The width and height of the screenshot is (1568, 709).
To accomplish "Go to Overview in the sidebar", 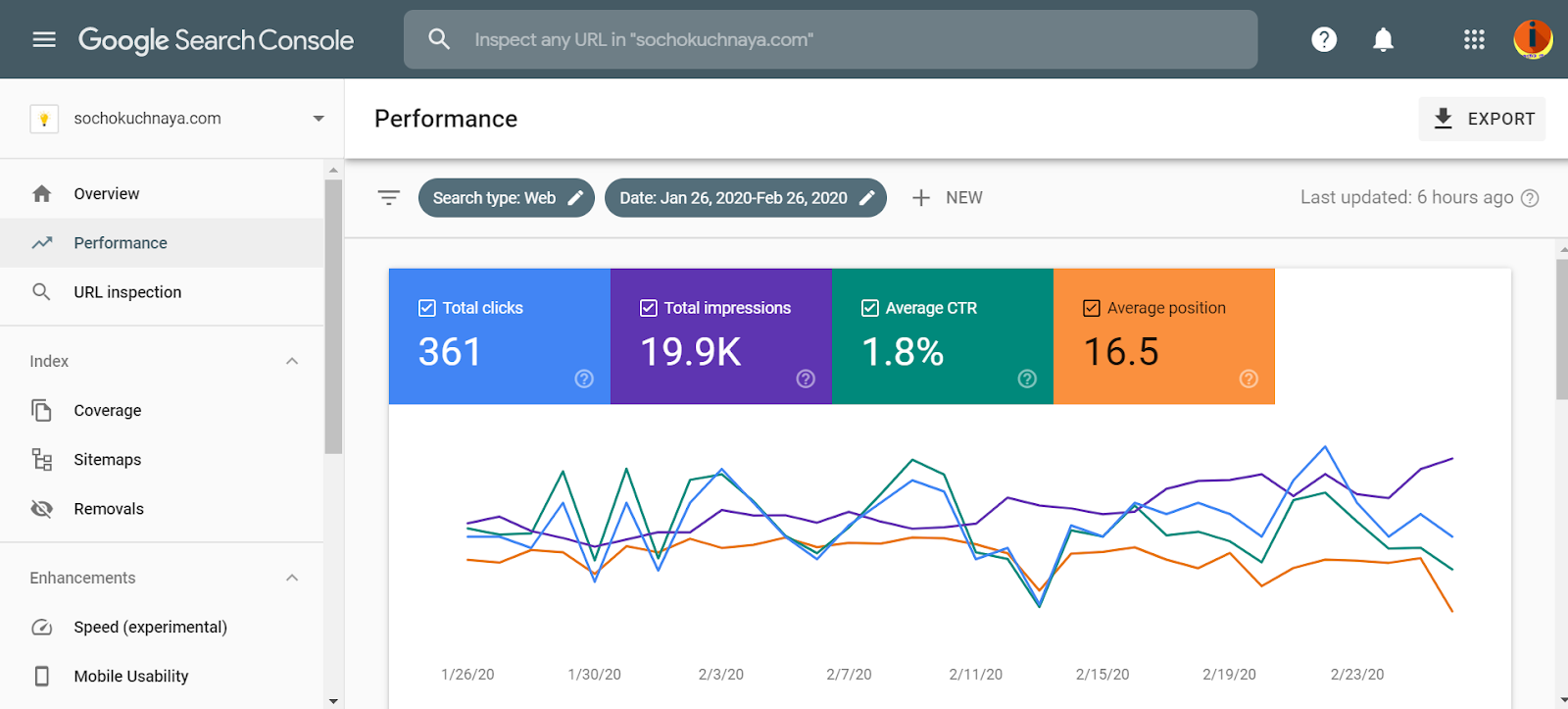I will tap(107, 194).
